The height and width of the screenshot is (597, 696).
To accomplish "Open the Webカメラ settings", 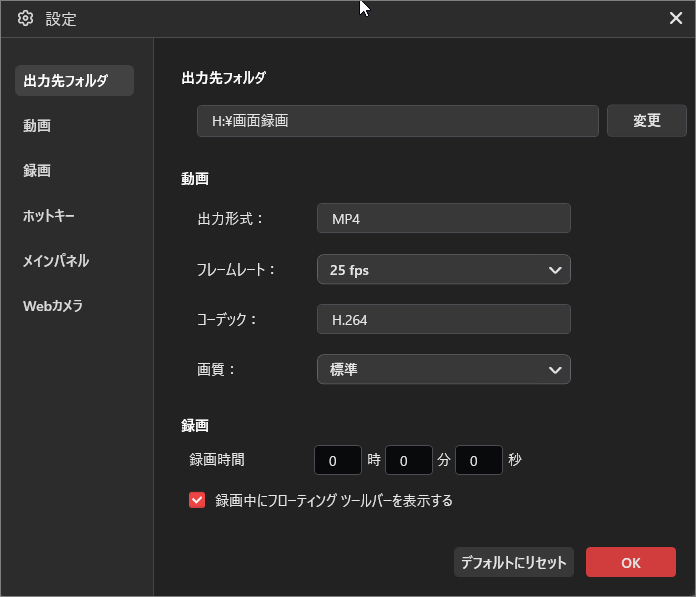I will (x=53, y=306).
